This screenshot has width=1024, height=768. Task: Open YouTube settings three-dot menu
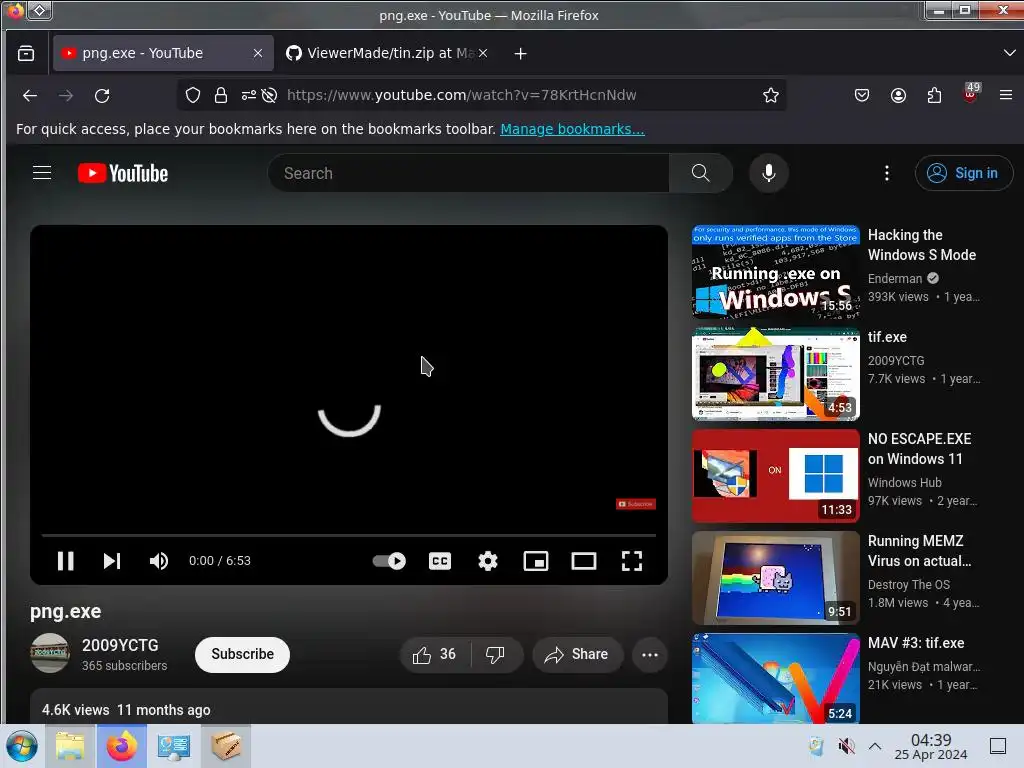(886, 173)
